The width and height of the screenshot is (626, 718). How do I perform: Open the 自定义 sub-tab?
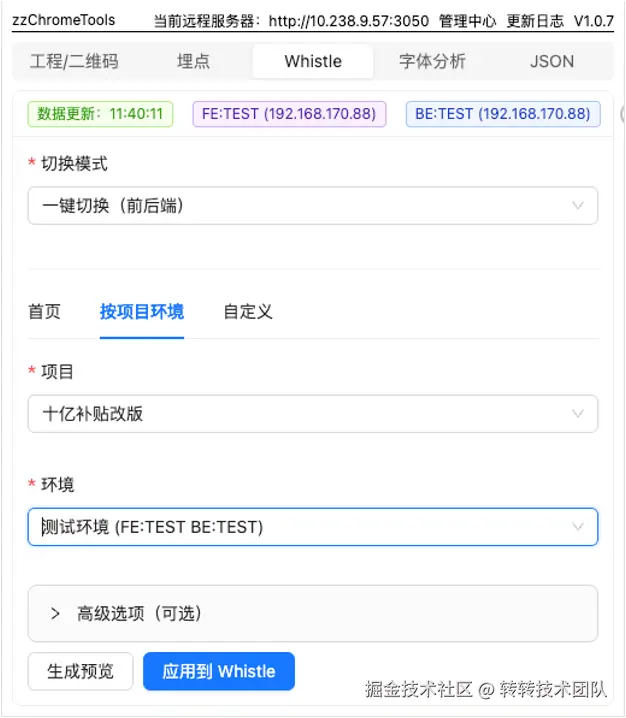pyautogui.click(x=248, y=312)
